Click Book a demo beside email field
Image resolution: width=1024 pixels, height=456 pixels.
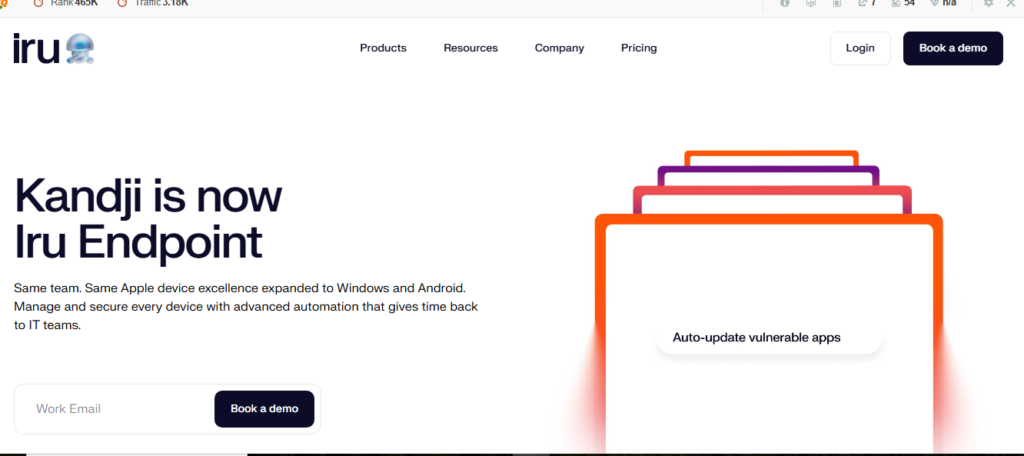click(264, 409)
